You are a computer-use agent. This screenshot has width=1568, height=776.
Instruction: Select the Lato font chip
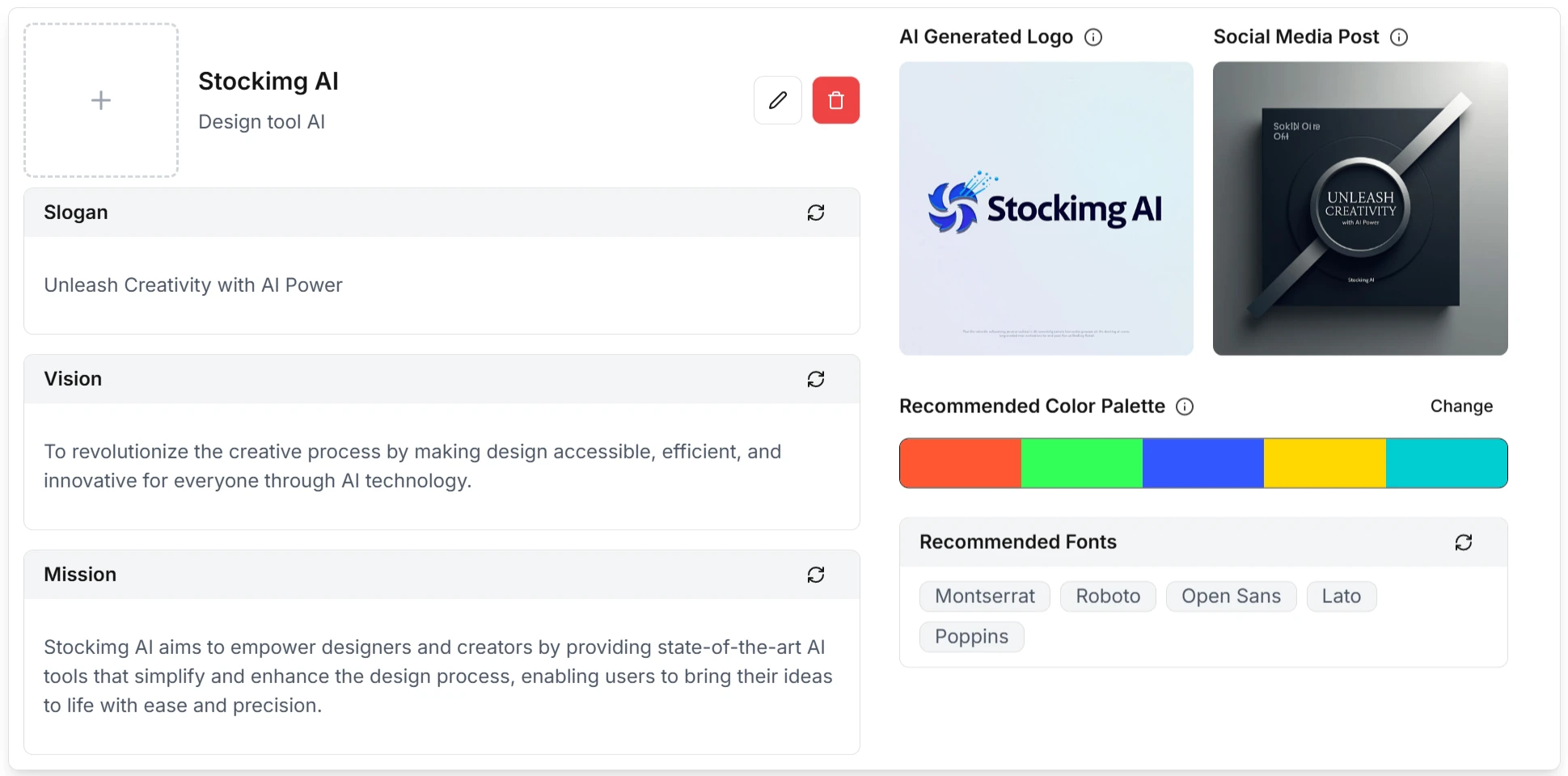click(x=1341, y=597)
